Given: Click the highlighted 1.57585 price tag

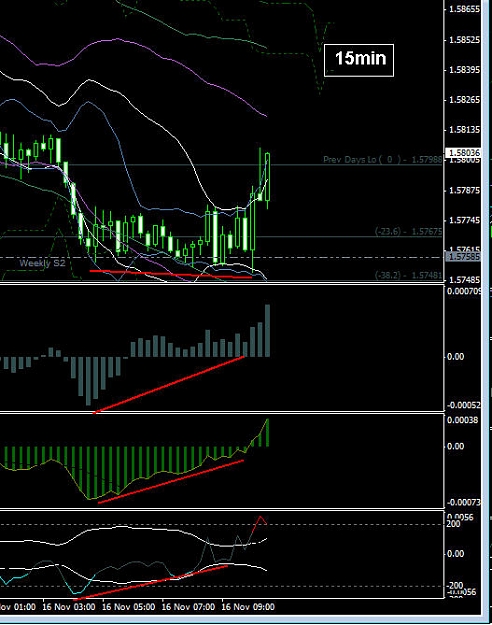Looking at the screenshot, I should point(463,256).
